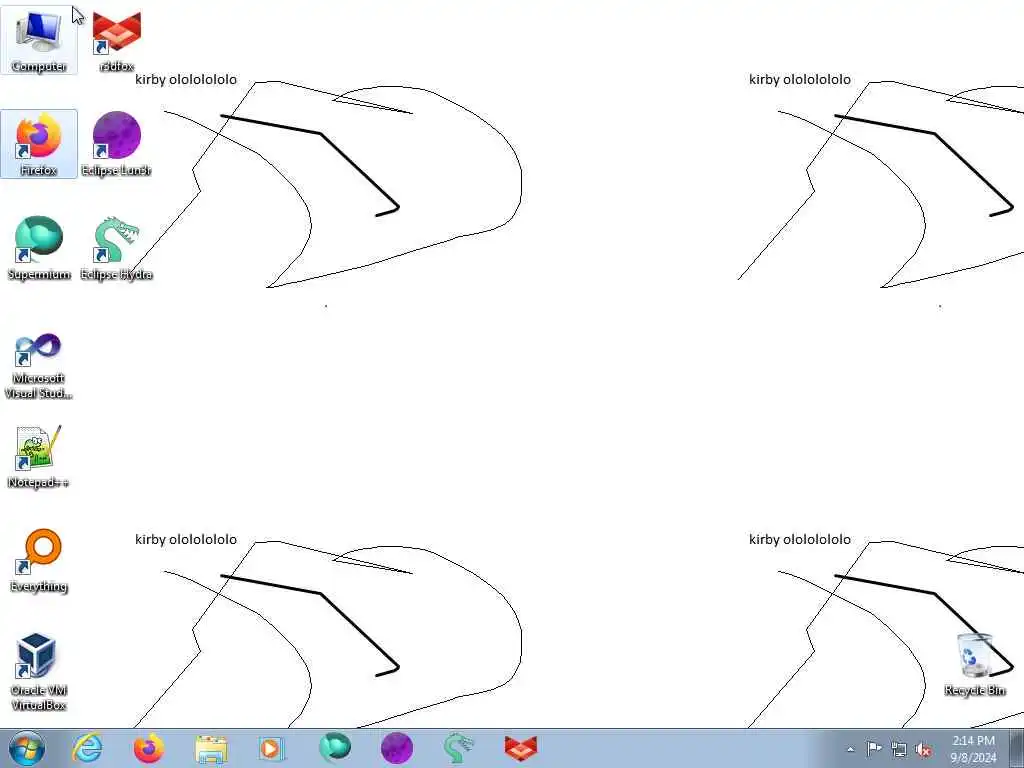1024x768 pixels.
Task: Open the network status tray icon
Action: click(899, 749)
